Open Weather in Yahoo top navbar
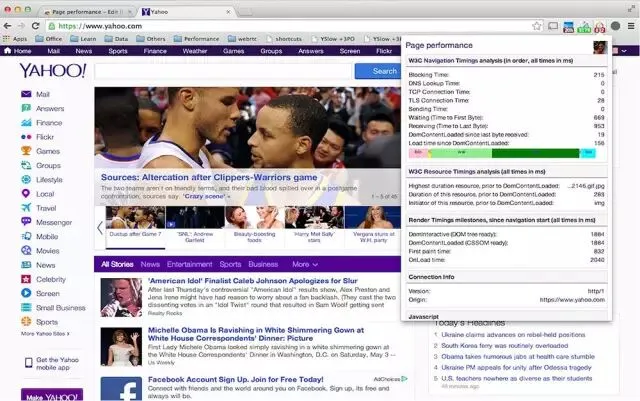The width and height of the screenshot is (640, 401). click(x=195, y=51)
